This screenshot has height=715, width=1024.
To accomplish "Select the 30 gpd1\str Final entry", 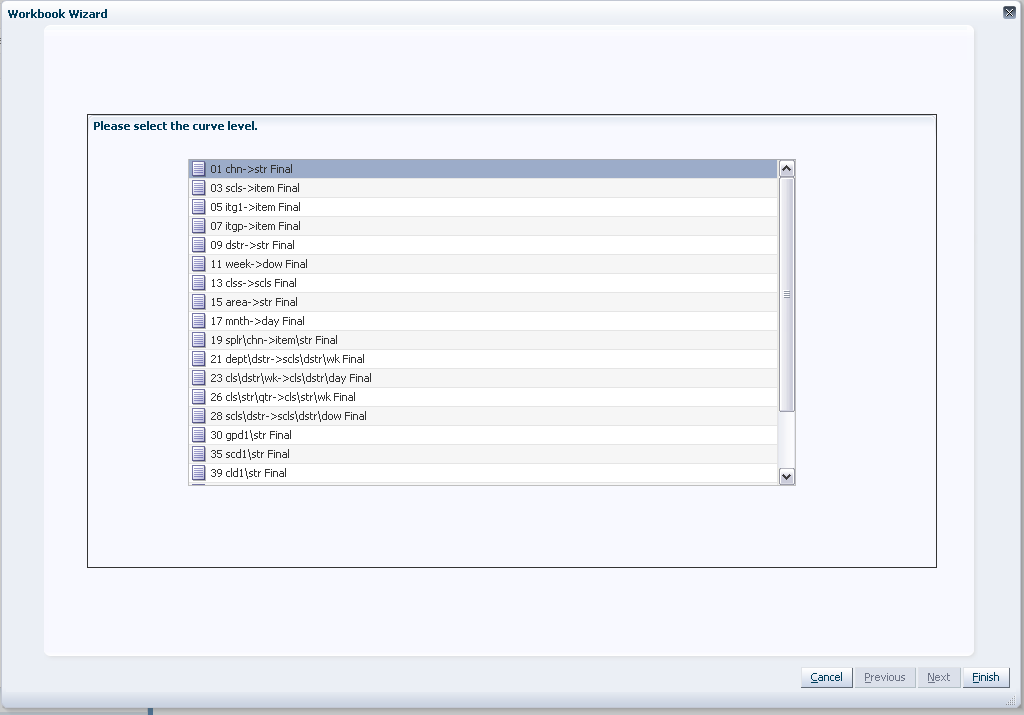I will pyautogui.click(x=483, y=434).
